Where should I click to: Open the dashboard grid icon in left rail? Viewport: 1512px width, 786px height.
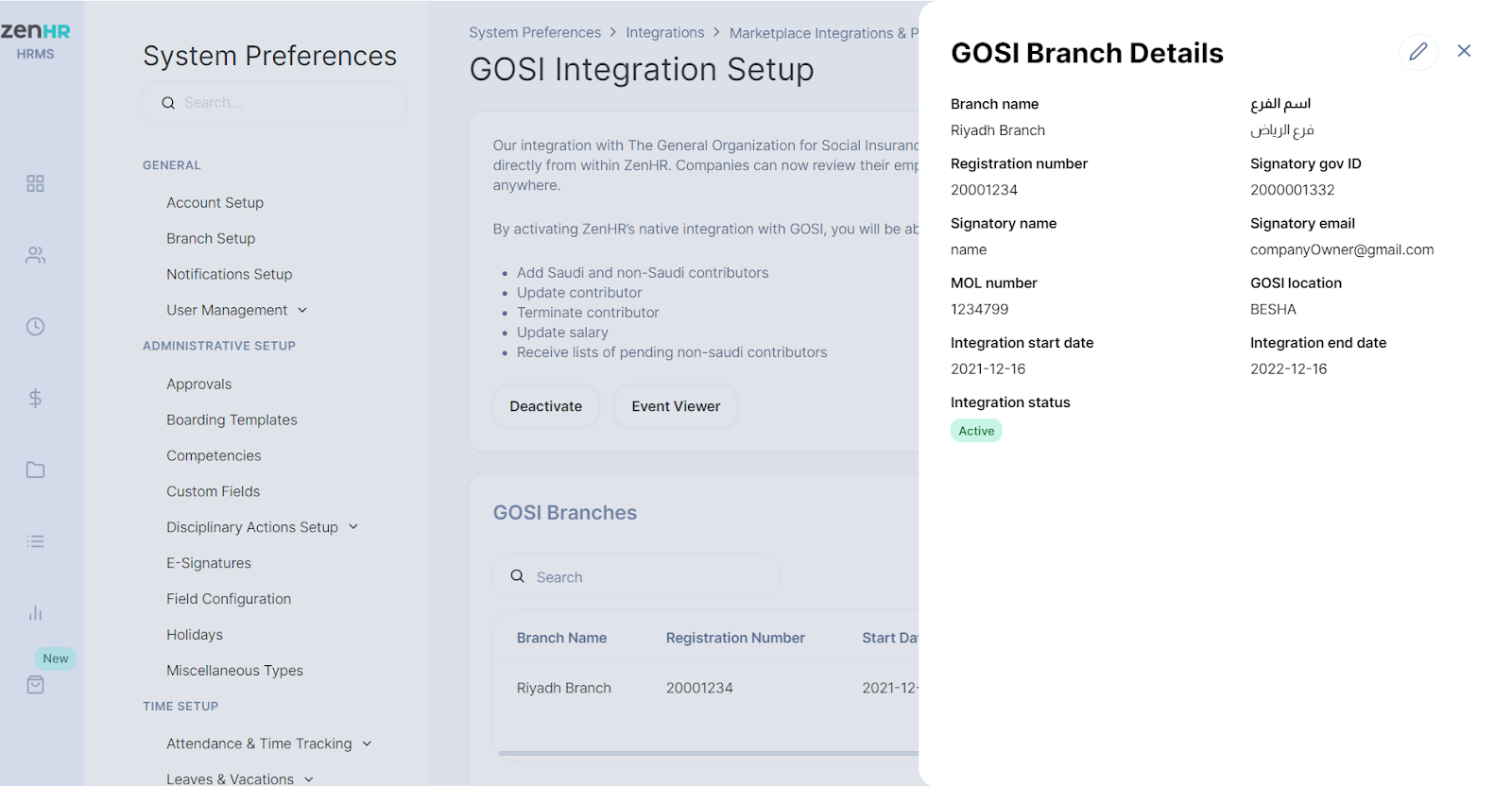pos(35,183)
